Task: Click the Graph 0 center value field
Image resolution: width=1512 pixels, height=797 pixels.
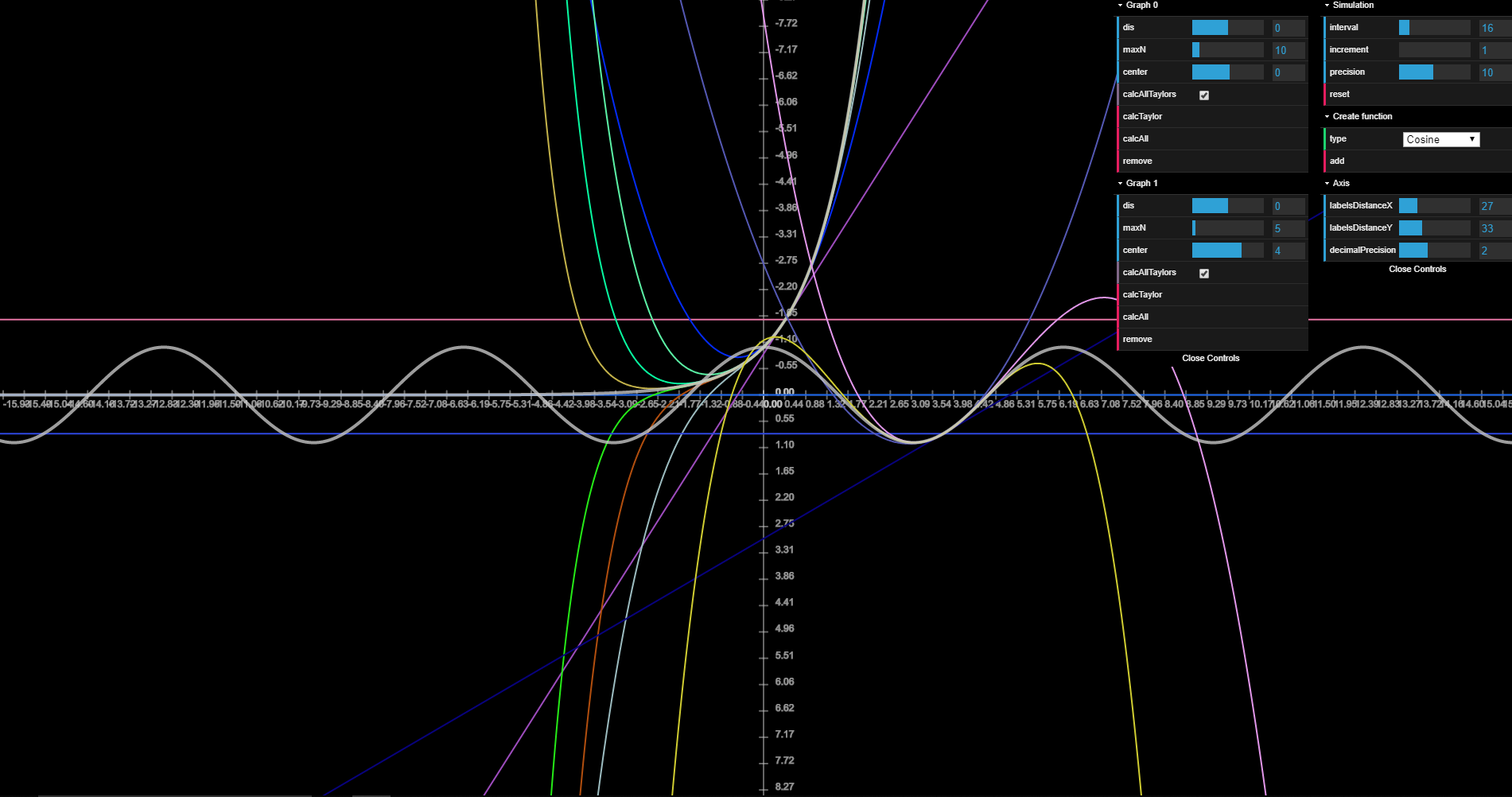Action: (1289, 72)
